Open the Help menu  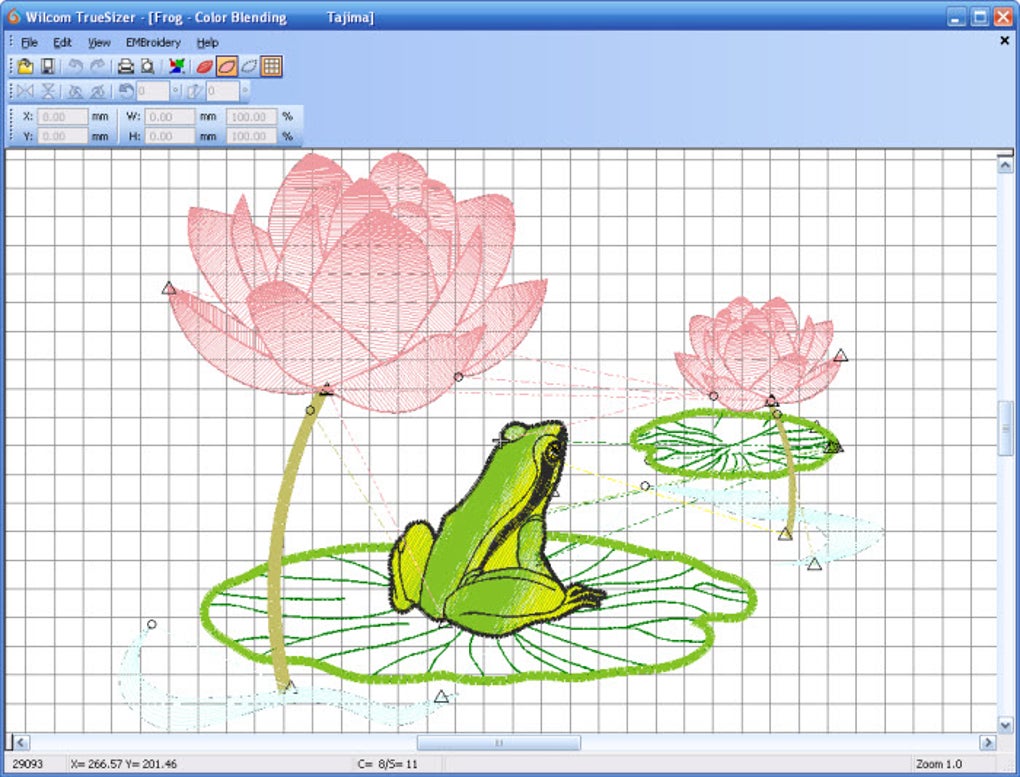pos(207,42)
